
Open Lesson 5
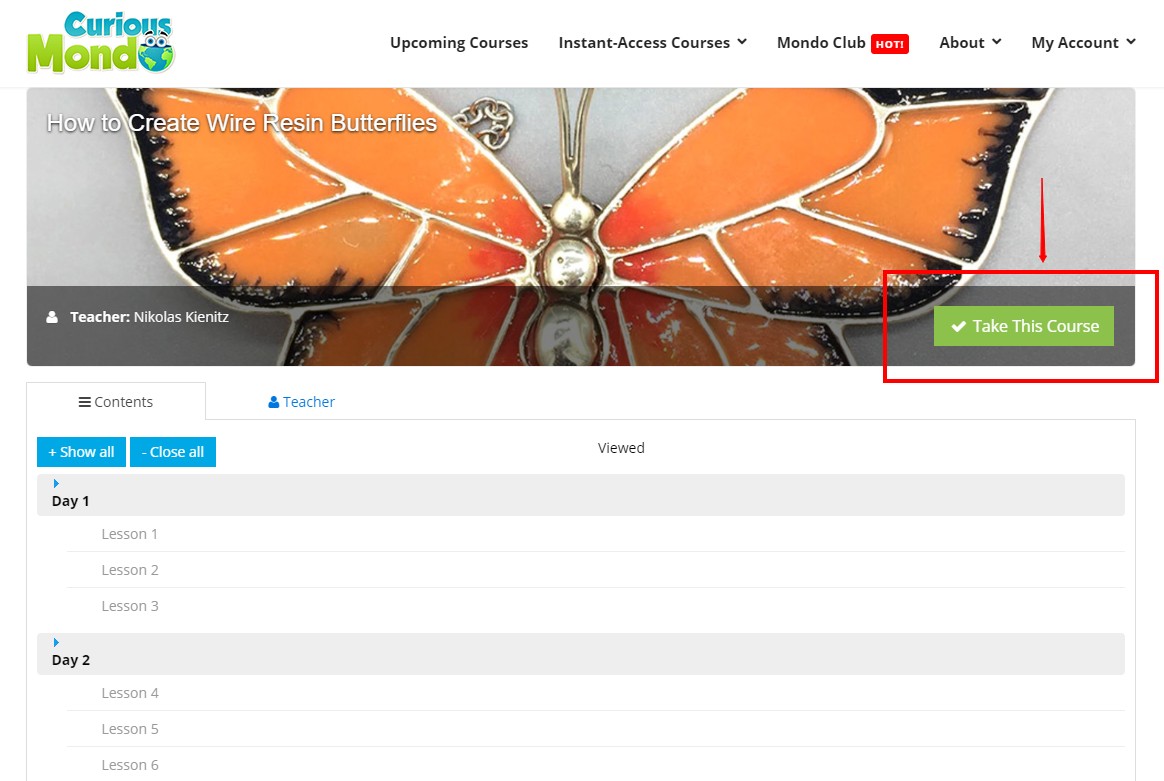point(130,729)
